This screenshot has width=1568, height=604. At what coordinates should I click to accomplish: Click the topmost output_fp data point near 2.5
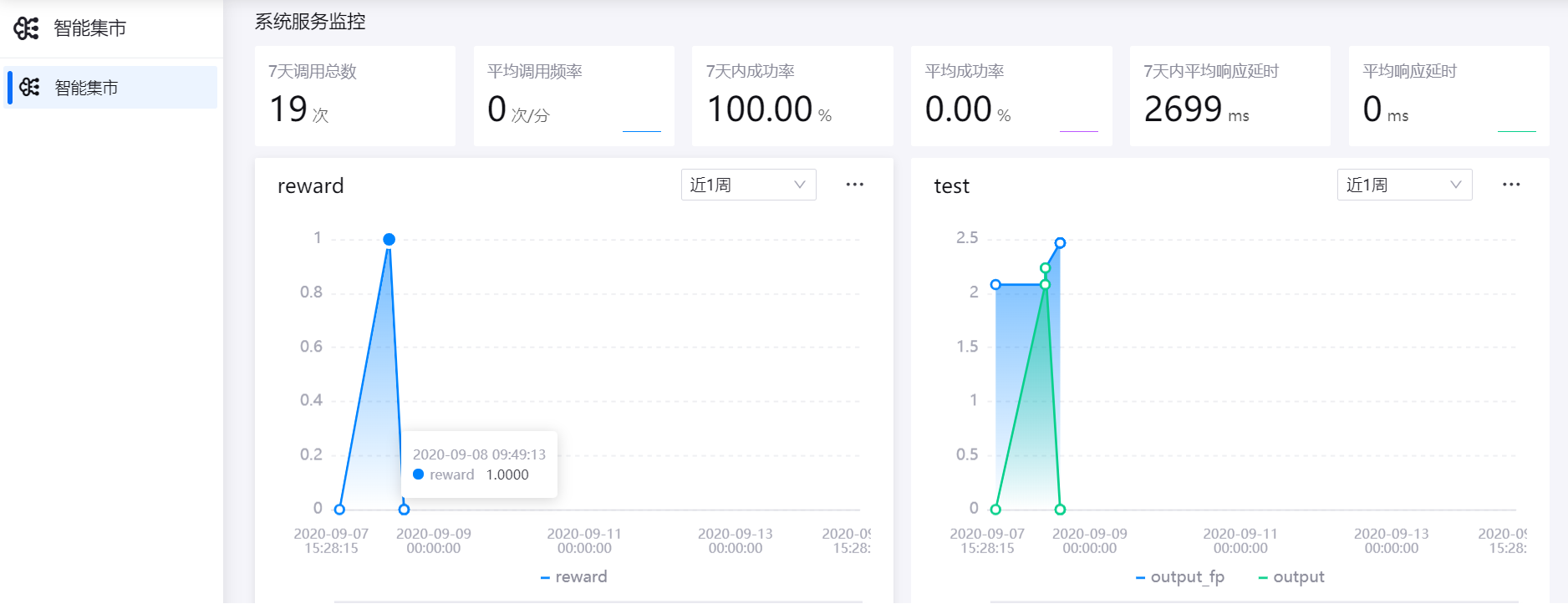(x=1060, y=243)
